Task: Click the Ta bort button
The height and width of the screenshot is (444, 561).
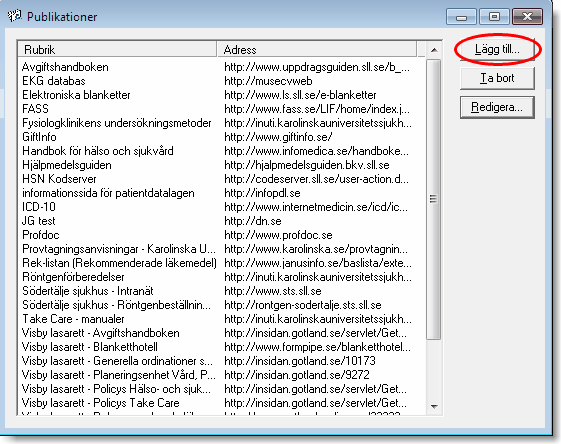Action: (497, 78)
